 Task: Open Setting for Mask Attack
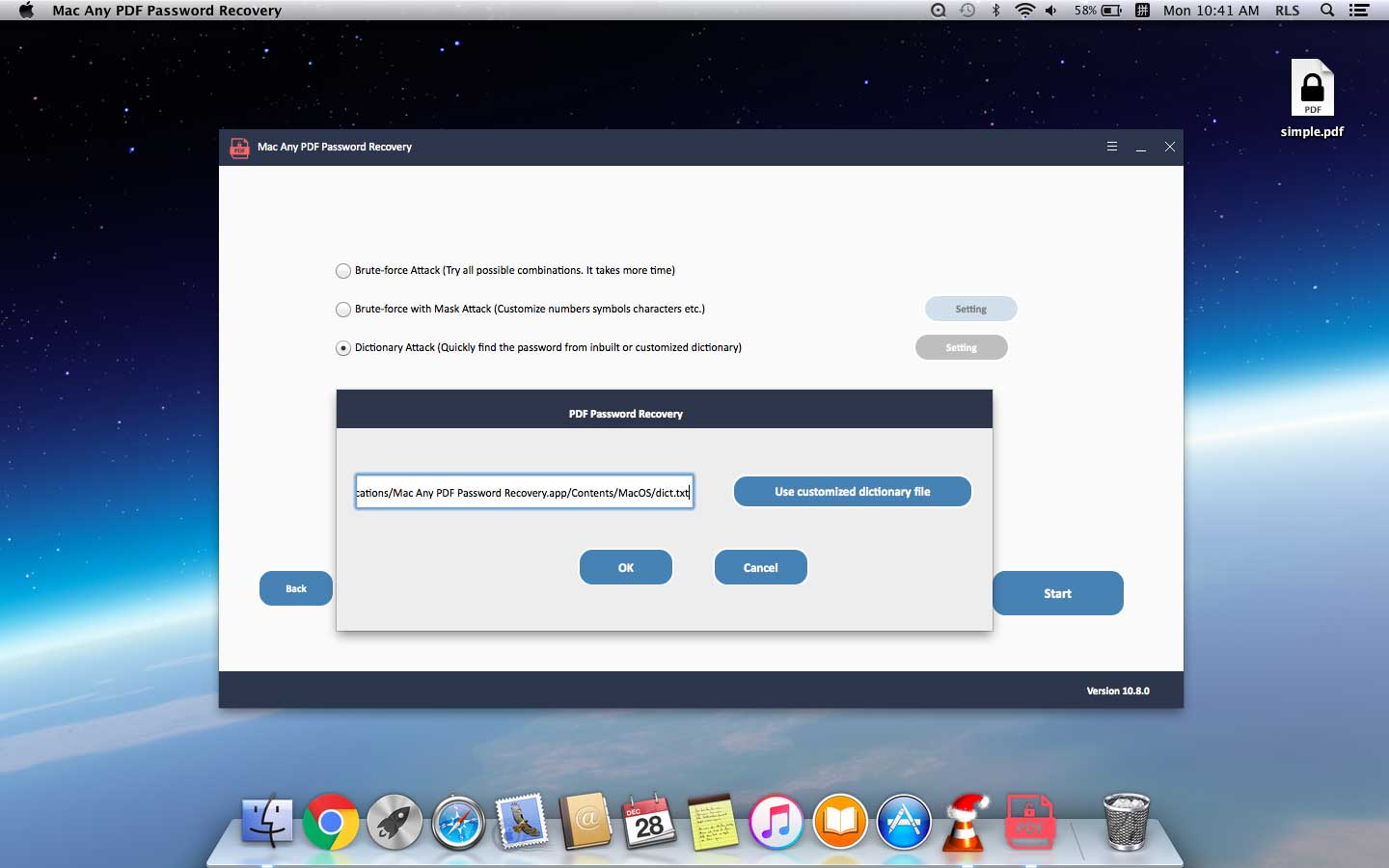(x=970, y=310)
